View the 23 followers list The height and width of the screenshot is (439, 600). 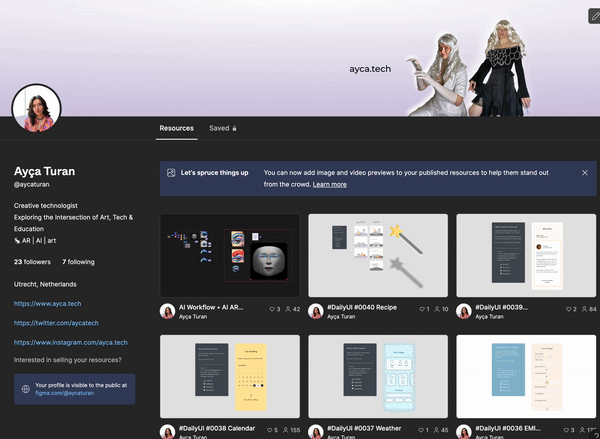pos(32,262)
